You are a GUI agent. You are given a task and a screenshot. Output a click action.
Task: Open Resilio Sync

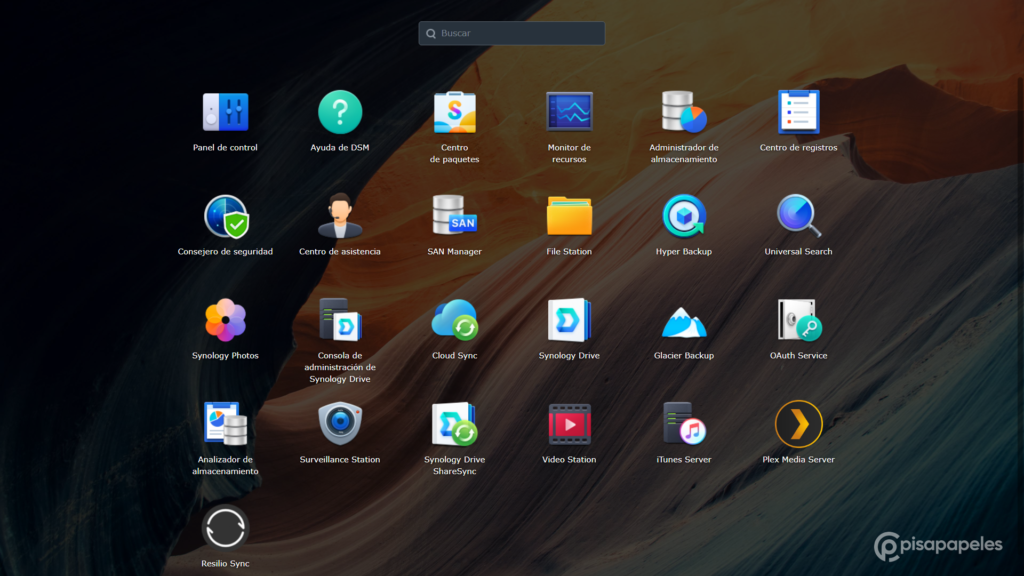pos(225,528)
